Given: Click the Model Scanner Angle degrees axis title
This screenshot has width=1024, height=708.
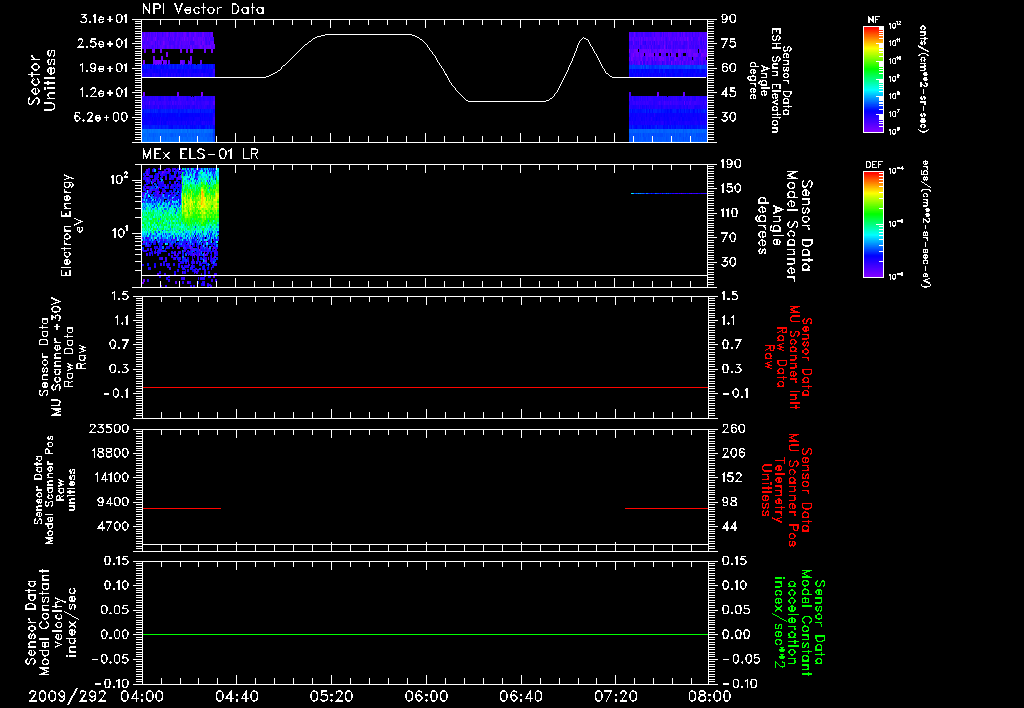Looking at the screenshot, I should 784,225.
